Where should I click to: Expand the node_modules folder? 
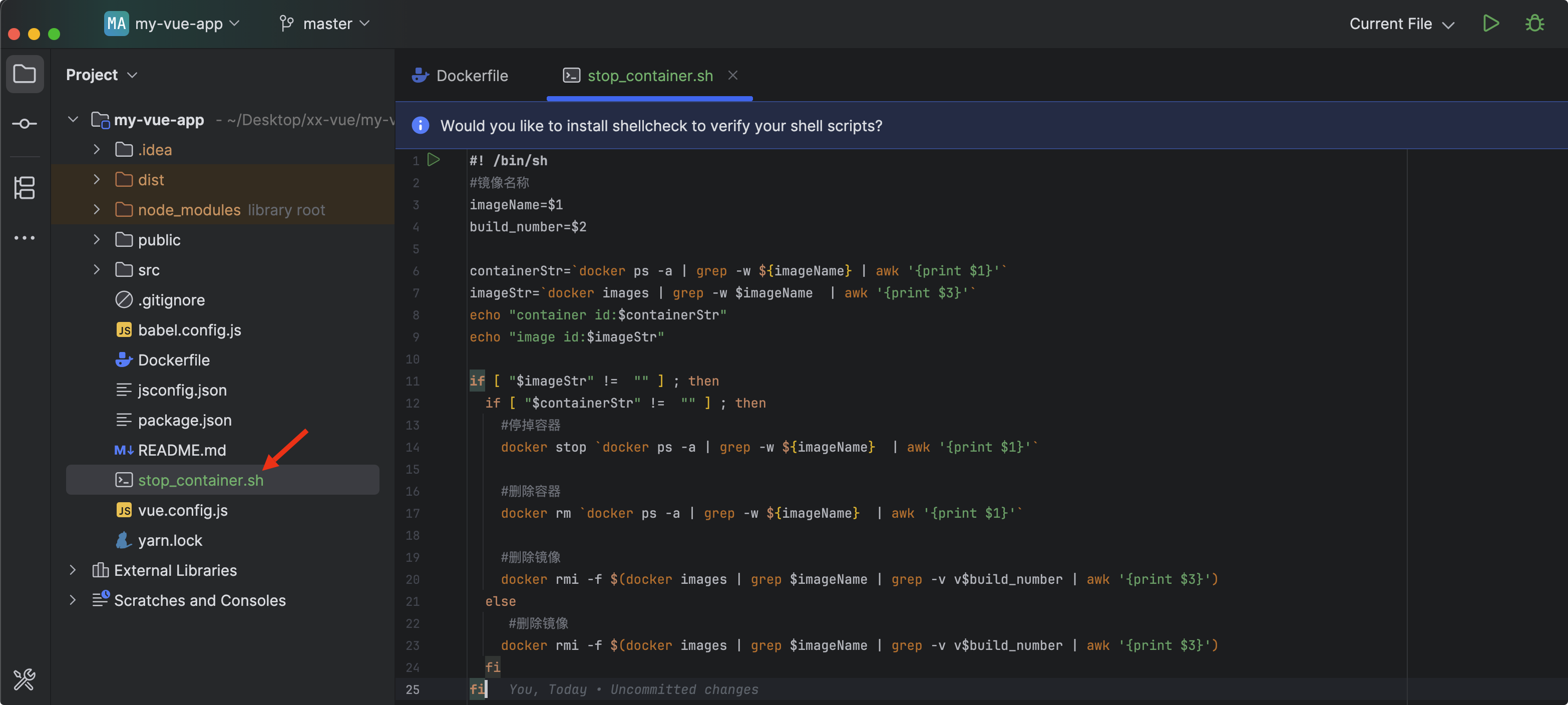(x=97, y=209)
